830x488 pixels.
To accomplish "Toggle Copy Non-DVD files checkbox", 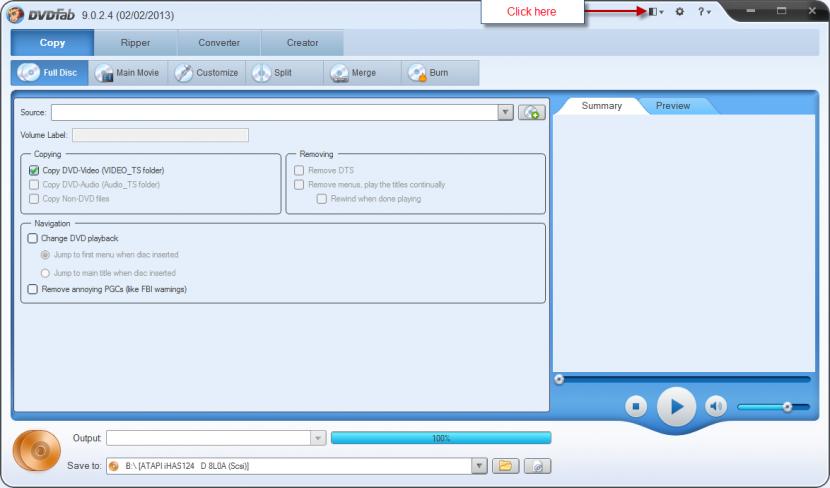I will click(34, 199).
